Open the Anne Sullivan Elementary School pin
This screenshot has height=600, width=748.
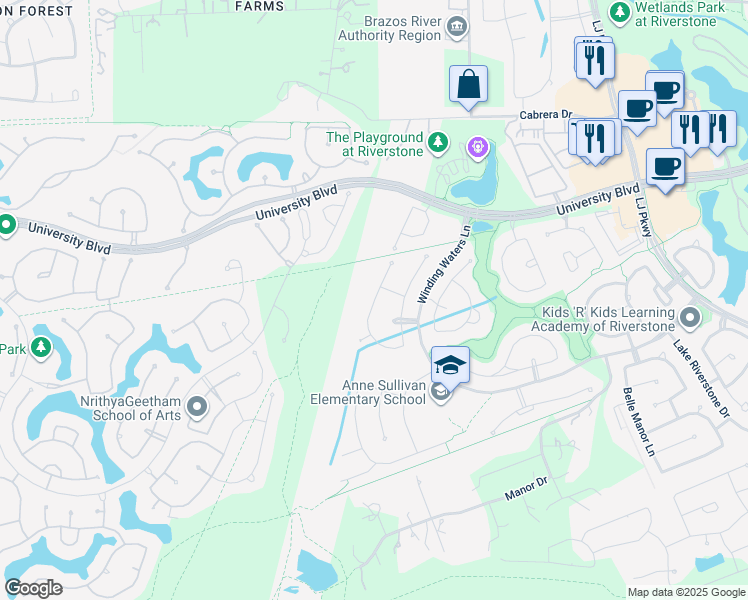440,392
